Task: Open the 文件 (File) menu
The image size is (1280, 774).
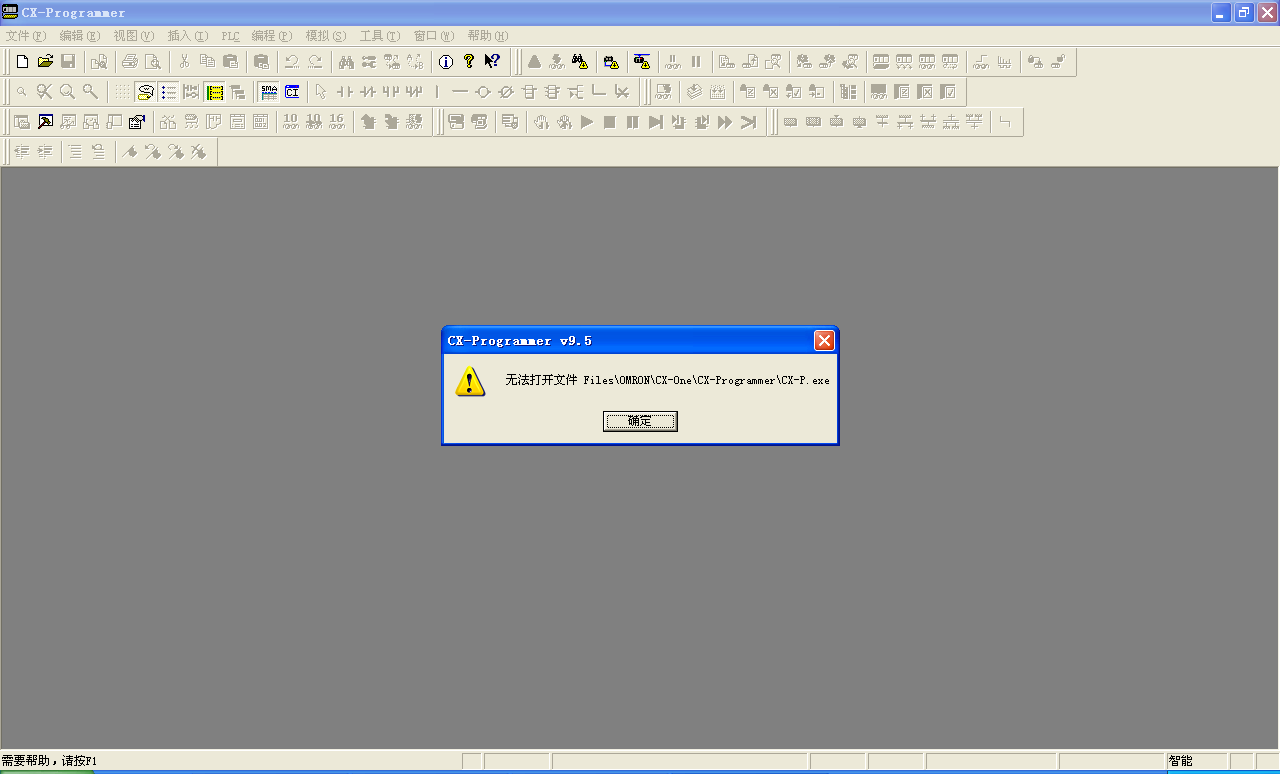Action: click(x=26, y=36)
